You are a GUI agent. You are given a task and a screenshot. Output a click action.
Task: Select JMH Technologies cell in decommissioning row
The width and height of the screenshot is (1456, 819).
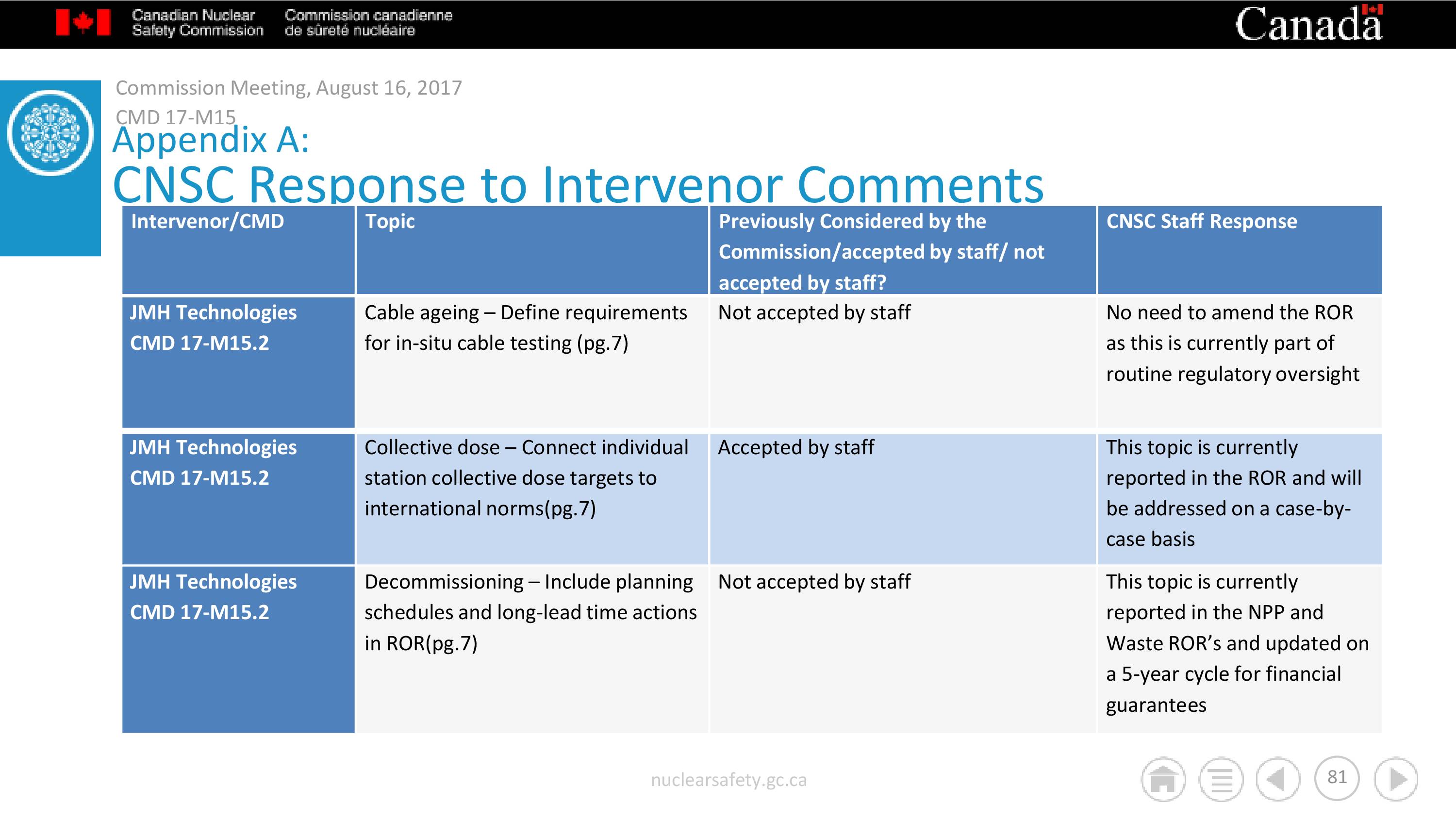pos(238,650)
